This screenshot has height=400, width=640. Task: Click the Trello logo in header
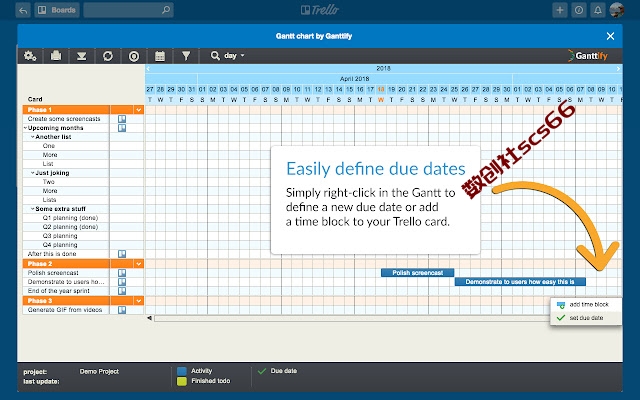(320, 10)
